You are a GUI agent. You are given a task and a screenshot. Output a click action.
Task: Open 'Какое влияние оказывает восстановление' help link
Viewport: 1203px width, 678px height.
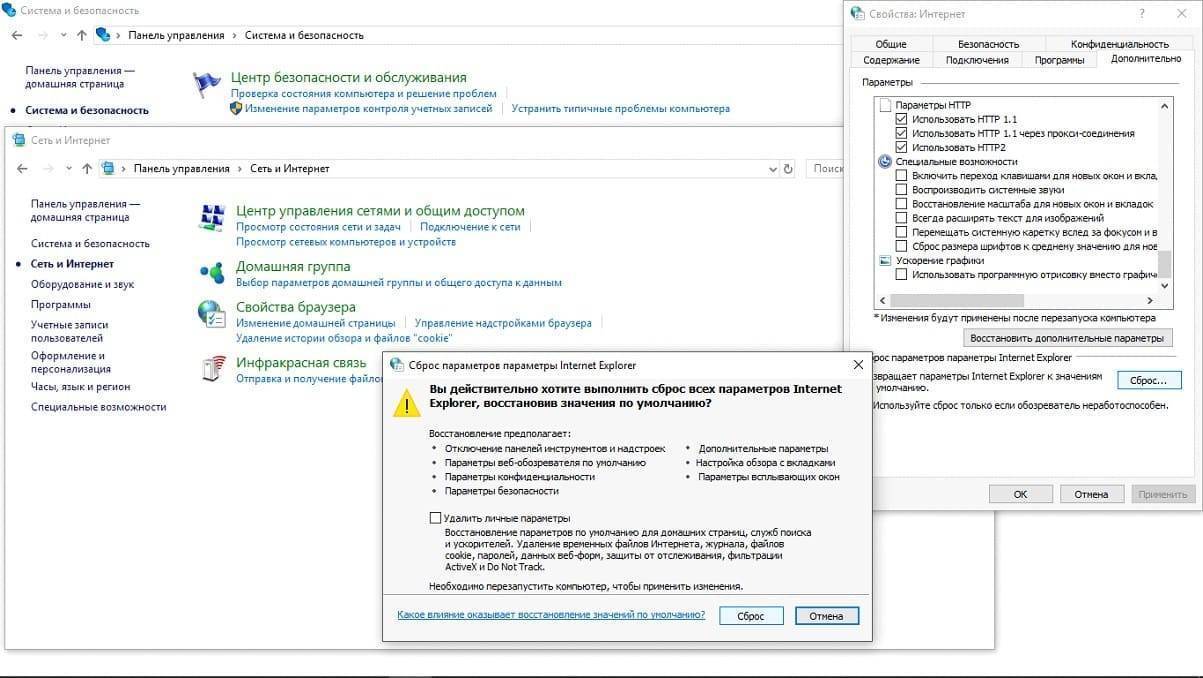(551, 615)
